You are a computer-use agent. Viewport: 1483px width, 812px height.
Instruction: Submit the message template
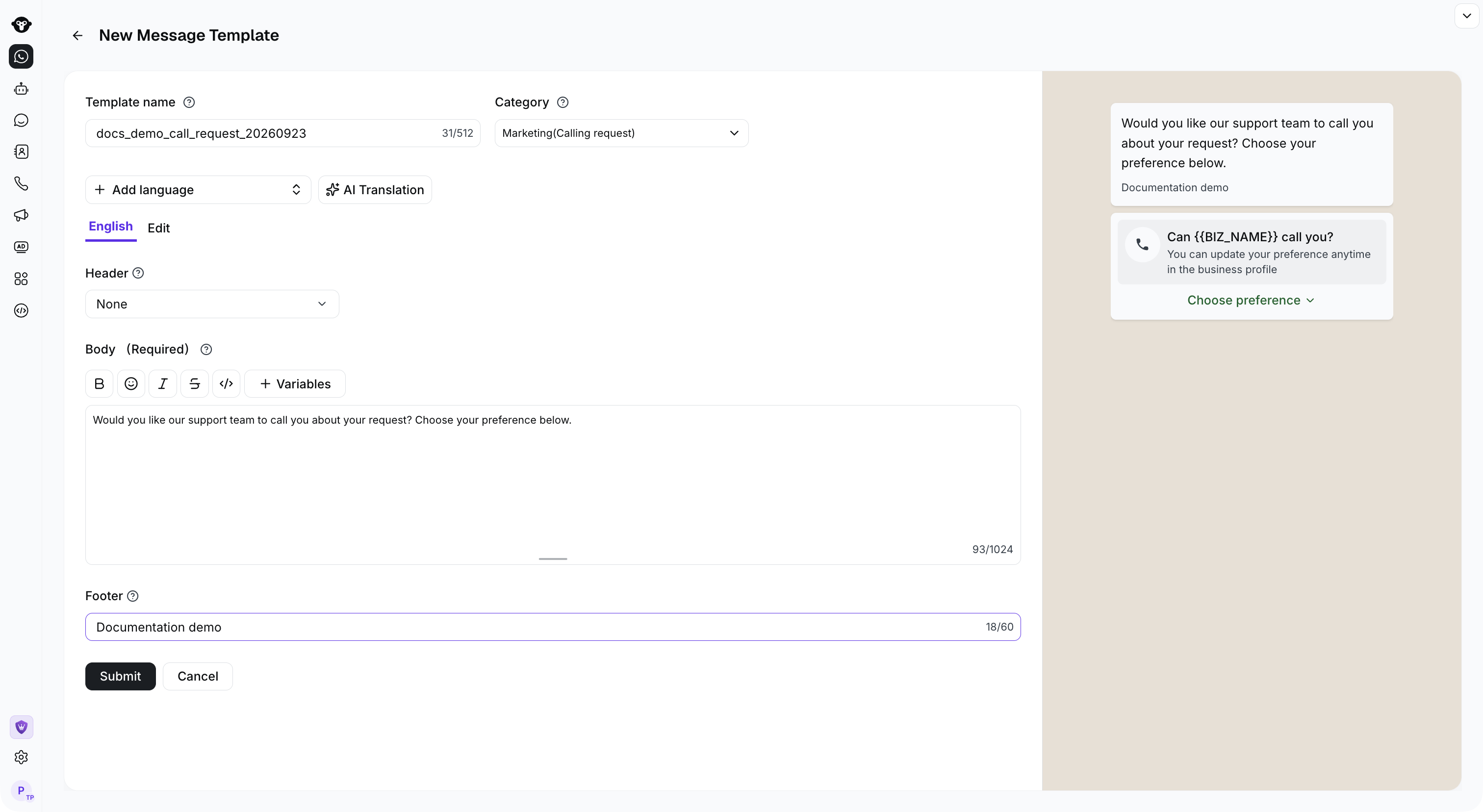[120, 676]
